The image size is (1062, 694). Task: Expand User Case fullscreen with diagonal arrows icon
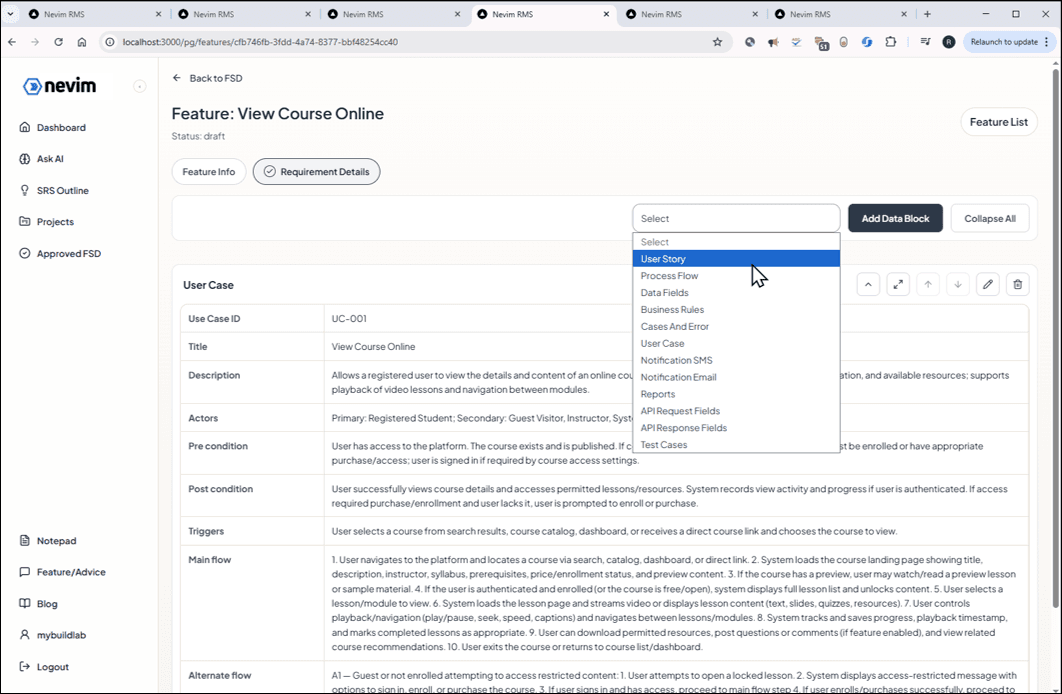point(898,284)
